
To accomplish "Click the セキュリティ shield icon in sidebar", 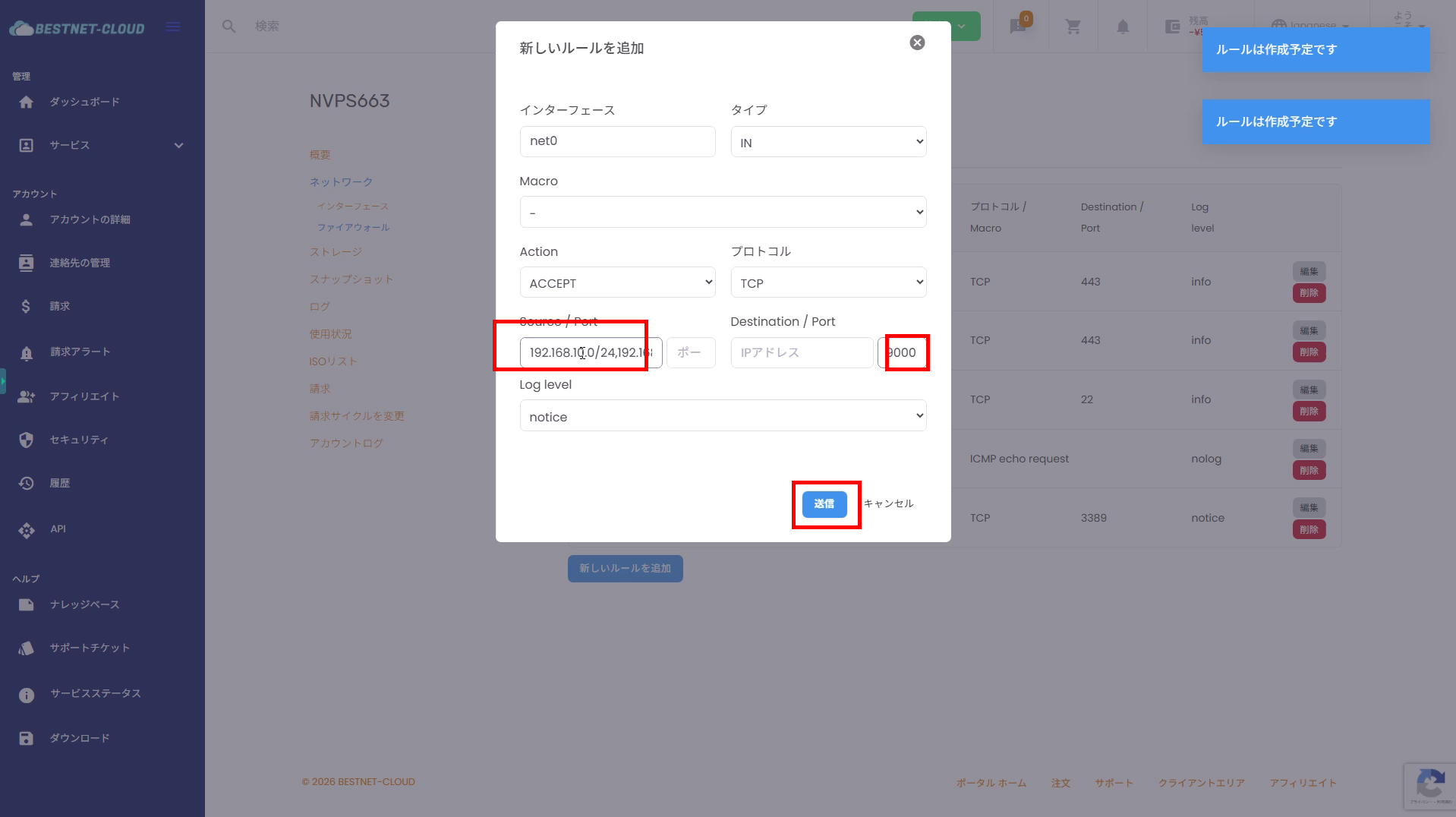I will (27, 440).
